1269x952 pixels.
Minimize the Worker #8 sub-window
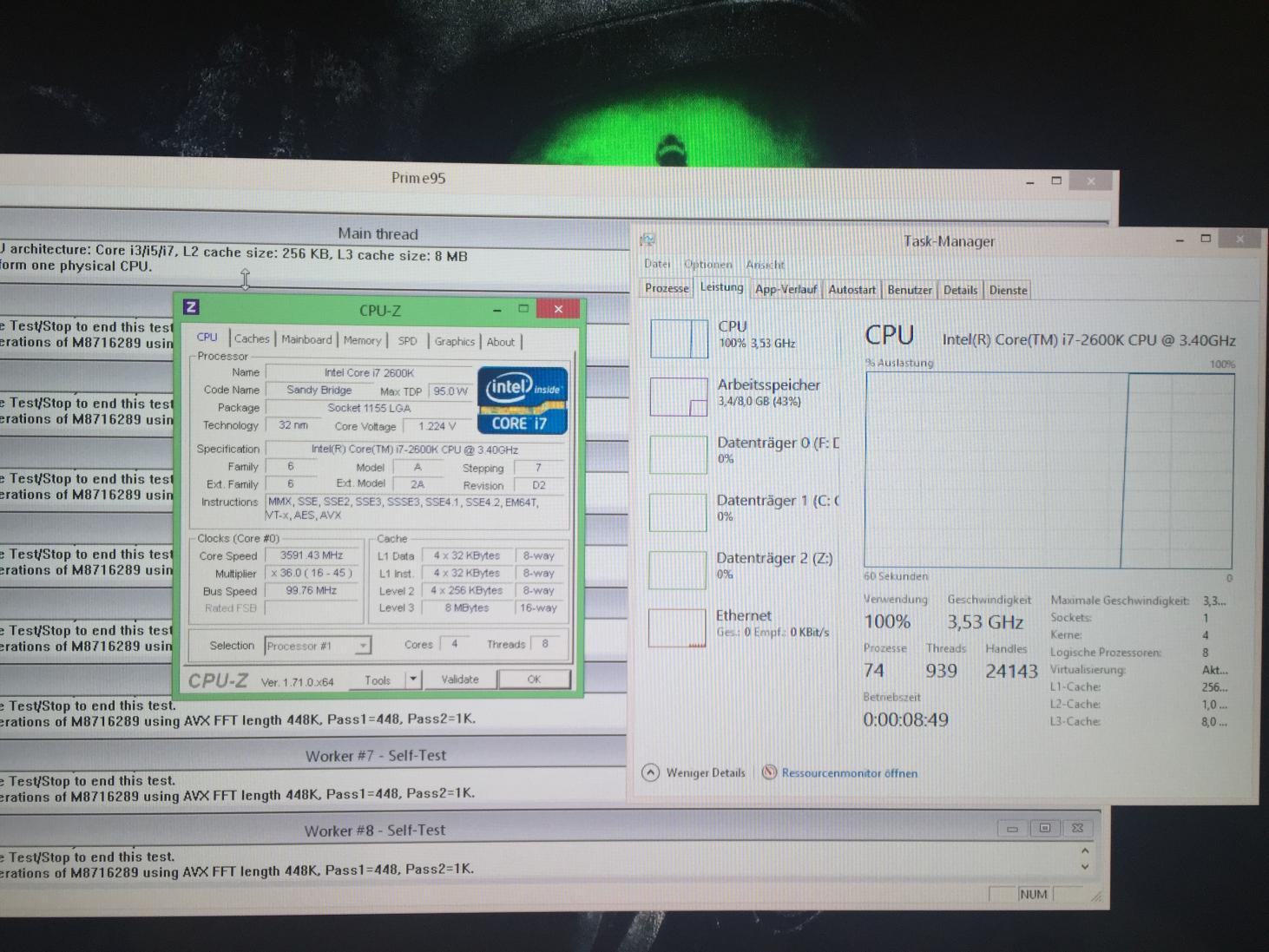1012,829
